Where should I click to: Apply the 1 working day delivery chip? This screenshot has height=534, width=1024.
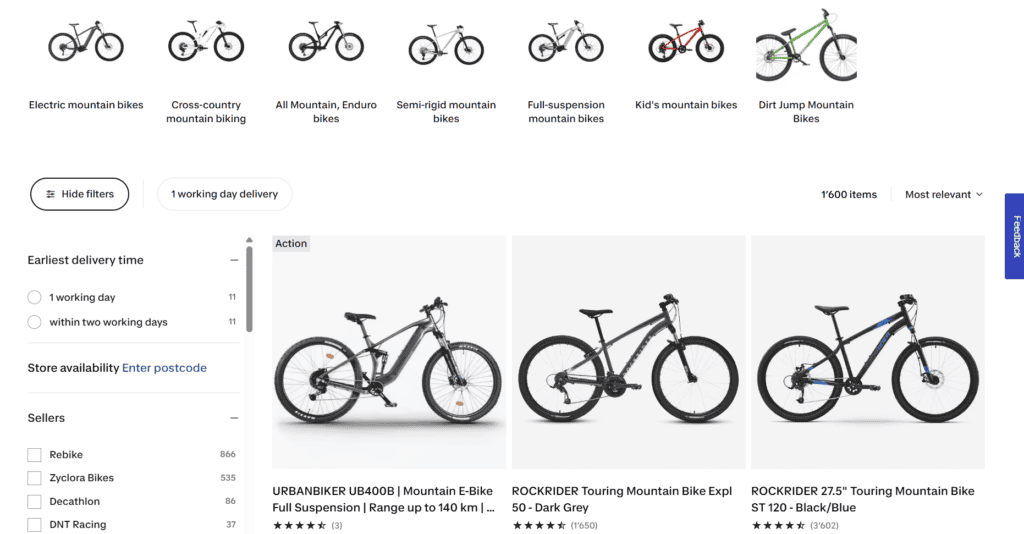pos(225,194)
